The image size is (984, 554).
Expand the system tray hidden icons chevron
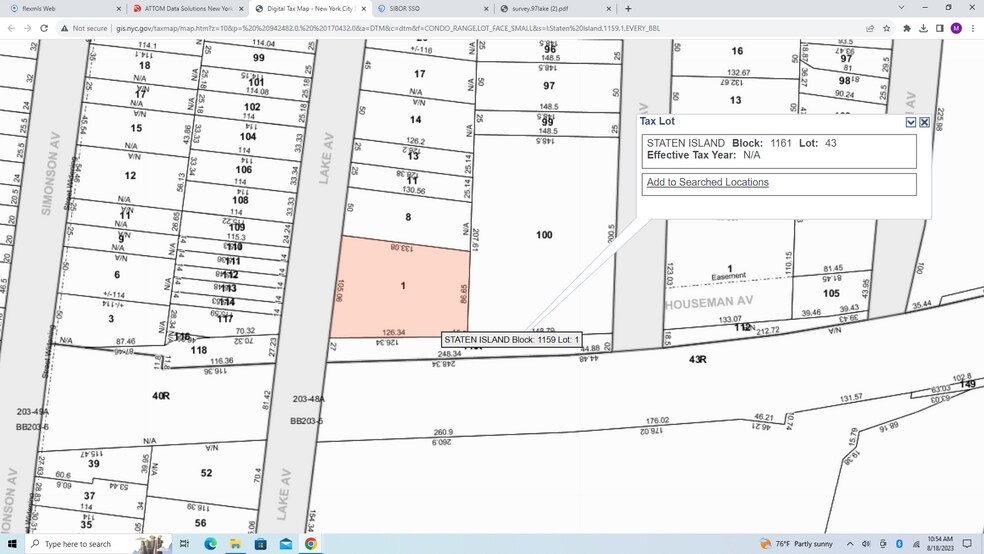[852, 543]
